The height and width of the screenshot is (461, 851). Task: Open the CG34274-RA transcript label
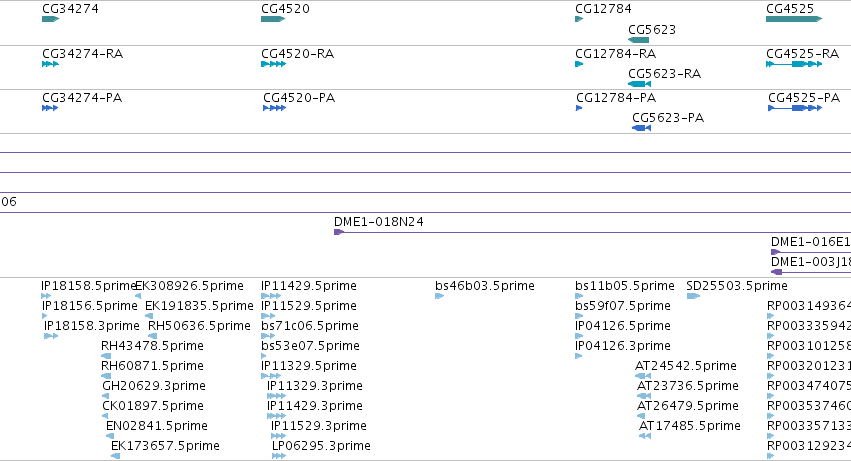(82, 54)
